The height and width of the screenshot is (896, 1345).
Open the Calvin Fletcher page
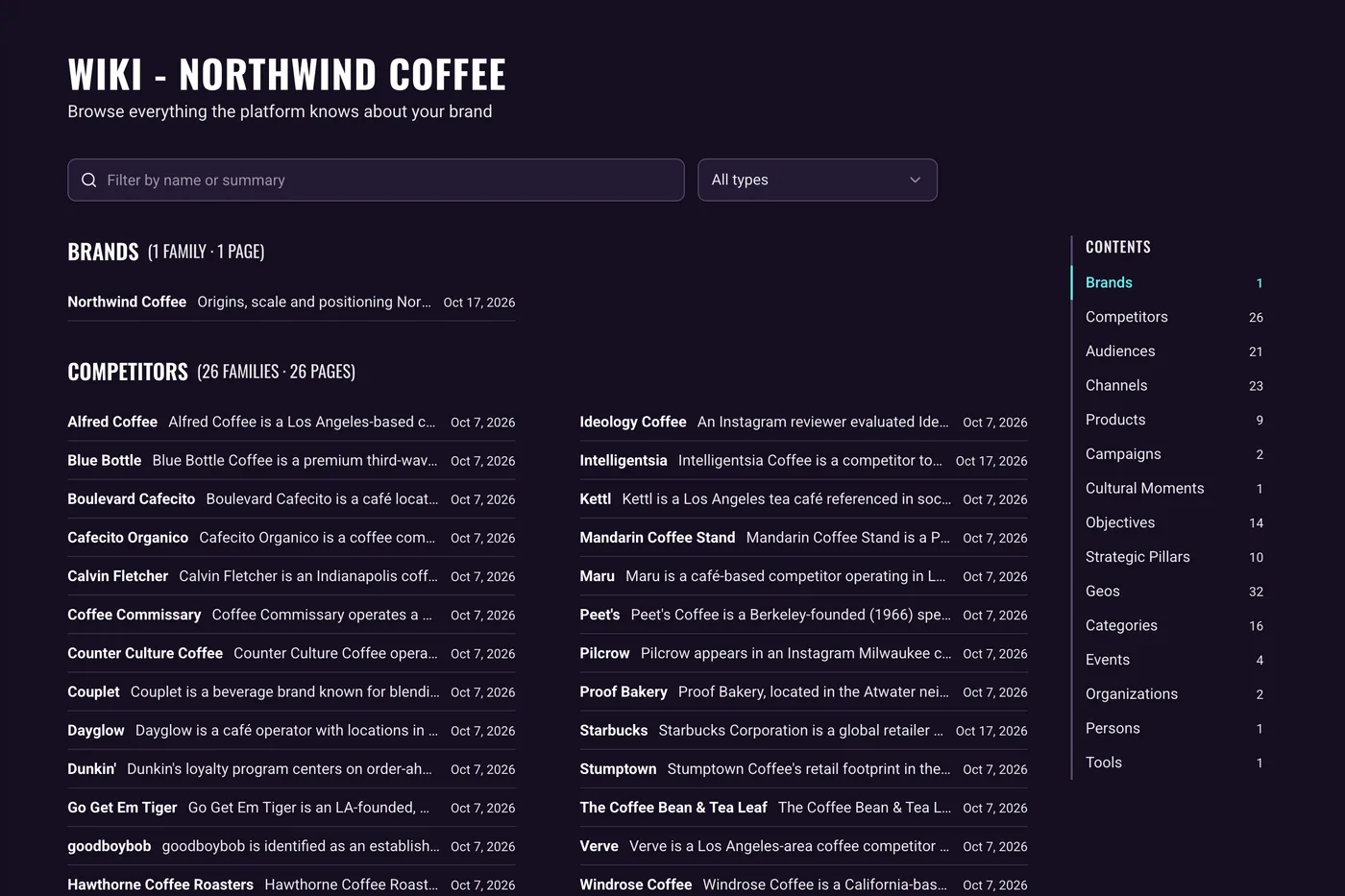[x=291, y=576]
